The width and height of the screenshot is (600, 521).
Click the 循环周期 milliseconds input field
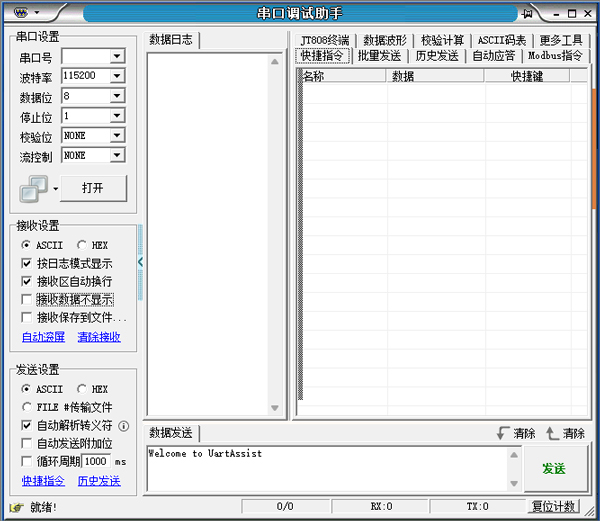point(96,462)
